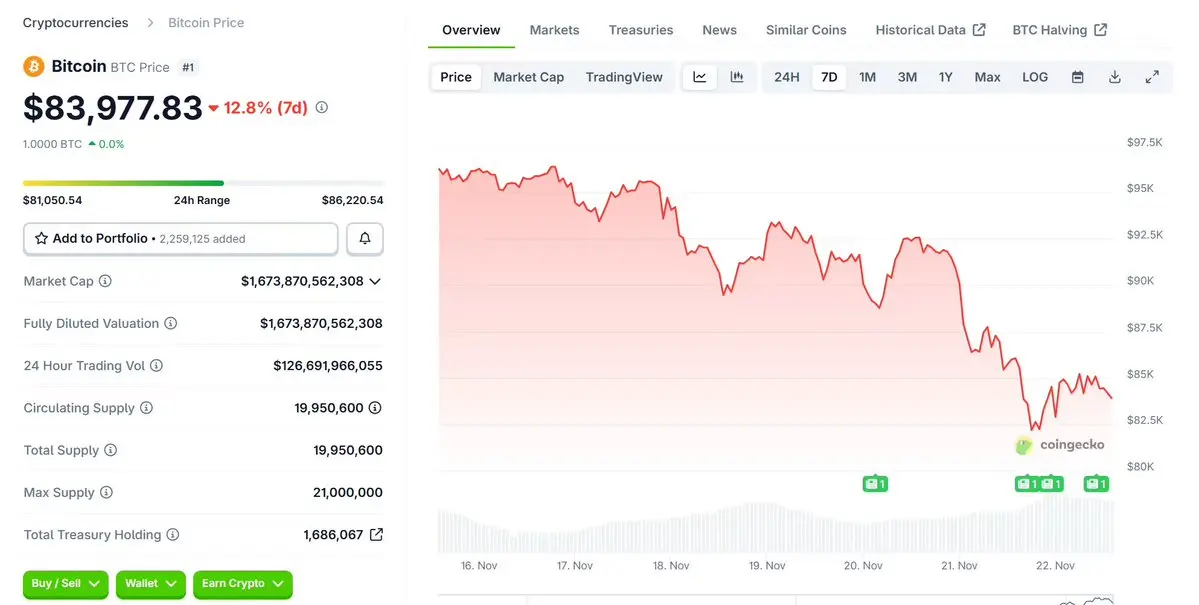Open Total Treasury Holding external link icon
The image size is (1199, 605).
click(x=376, y=535)
